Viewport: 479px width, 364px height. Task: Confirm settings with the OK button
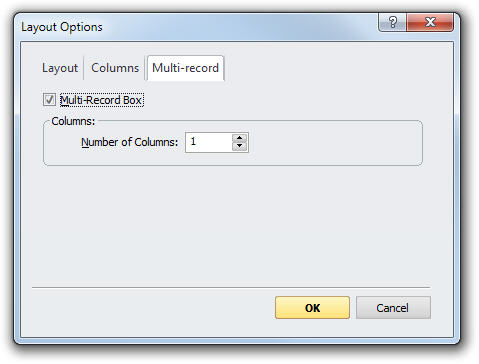(x=312, y=308)
